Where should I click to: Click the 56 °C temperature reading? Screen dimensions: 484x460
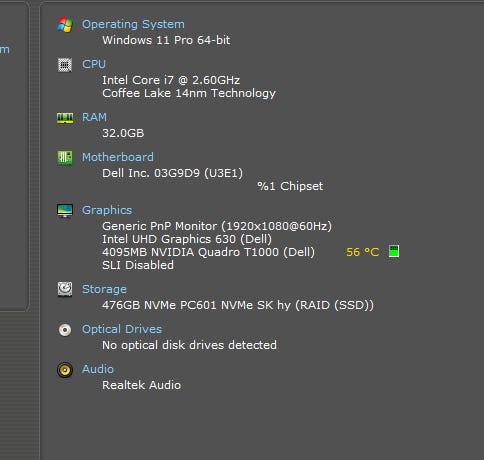[x=363, y=252]
